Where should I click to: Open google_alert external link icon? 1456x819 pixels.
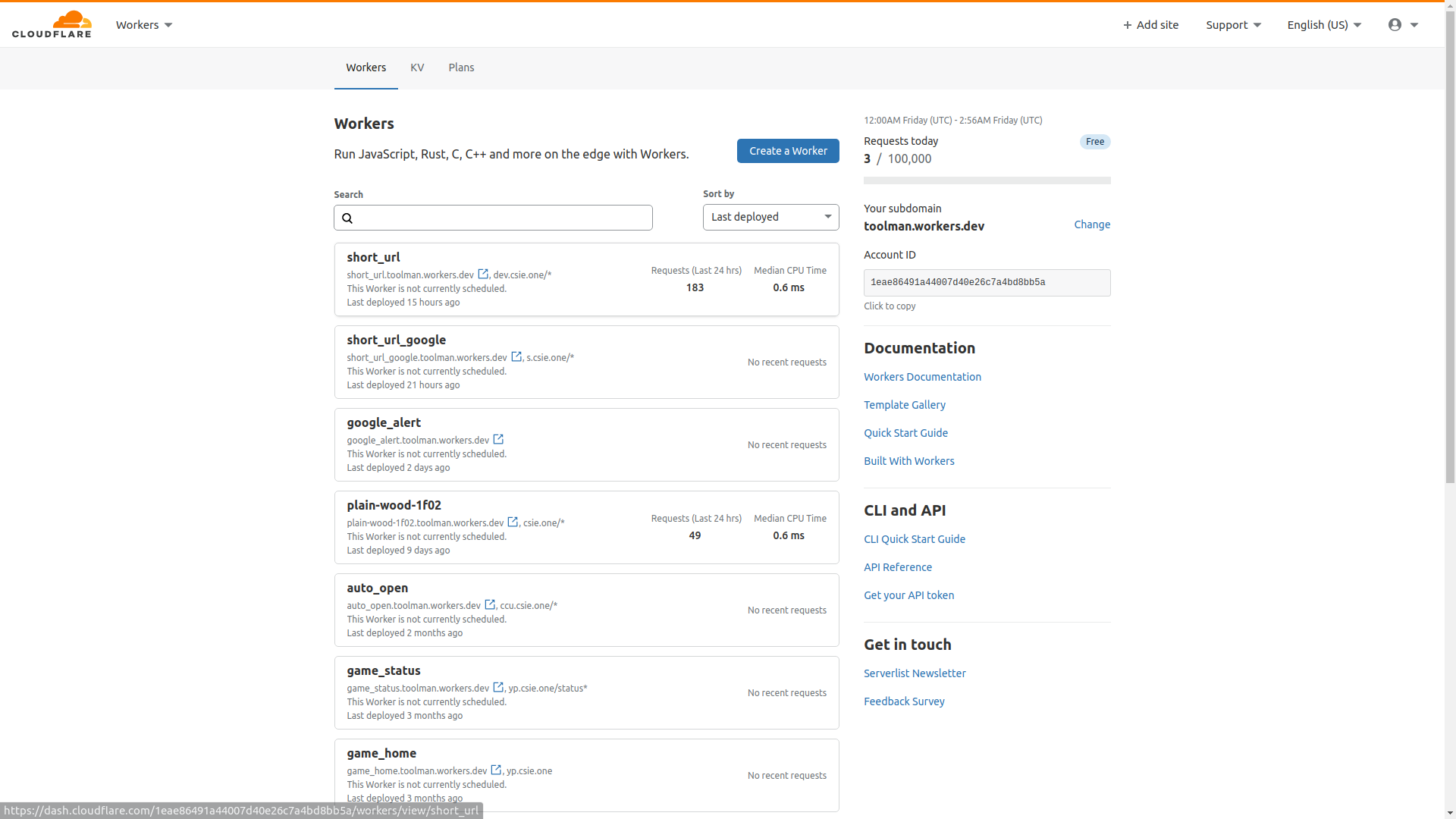[498, 439]
